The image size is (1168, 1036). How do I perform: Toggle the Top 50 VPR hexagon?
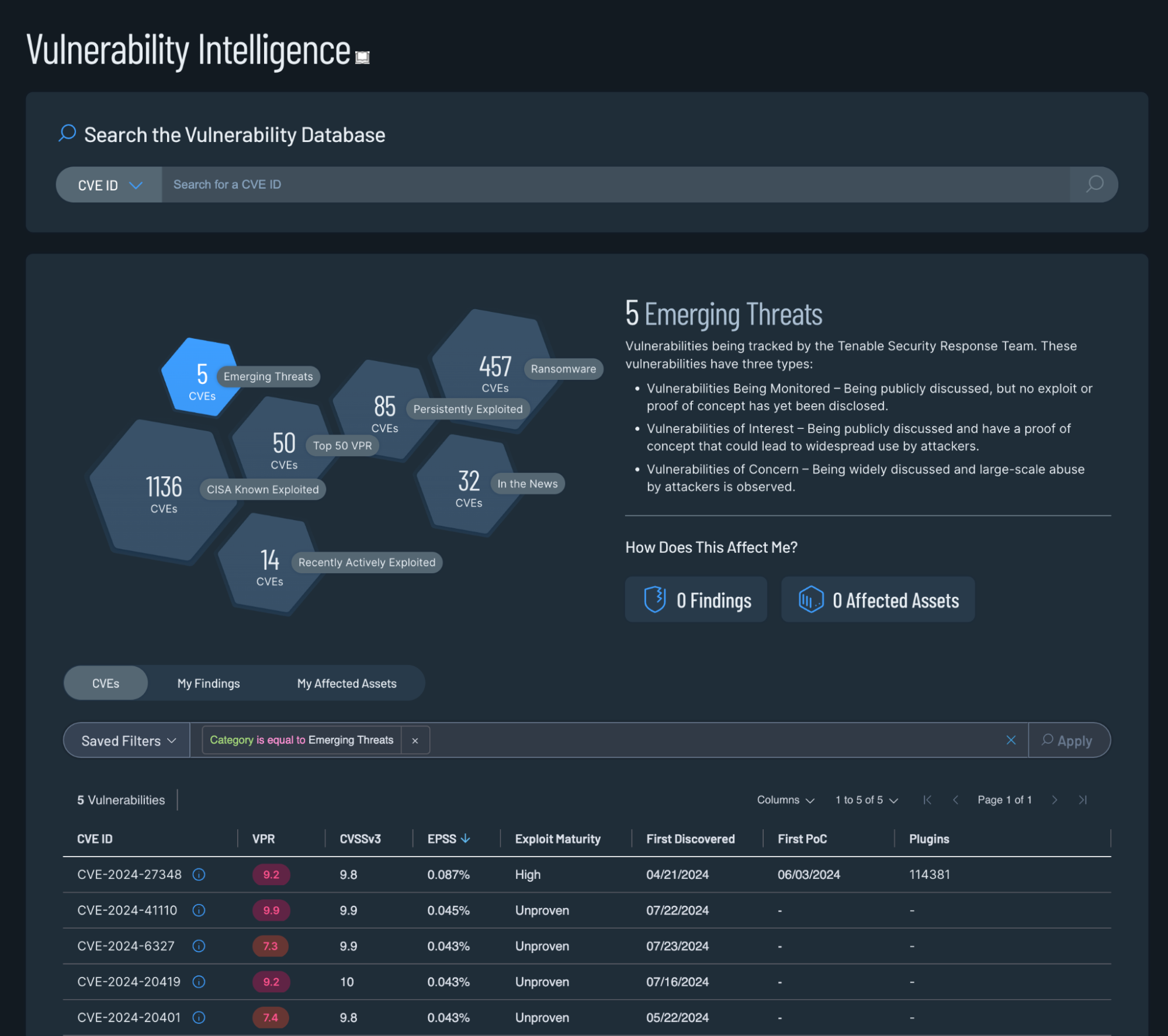tap(283, 445)
